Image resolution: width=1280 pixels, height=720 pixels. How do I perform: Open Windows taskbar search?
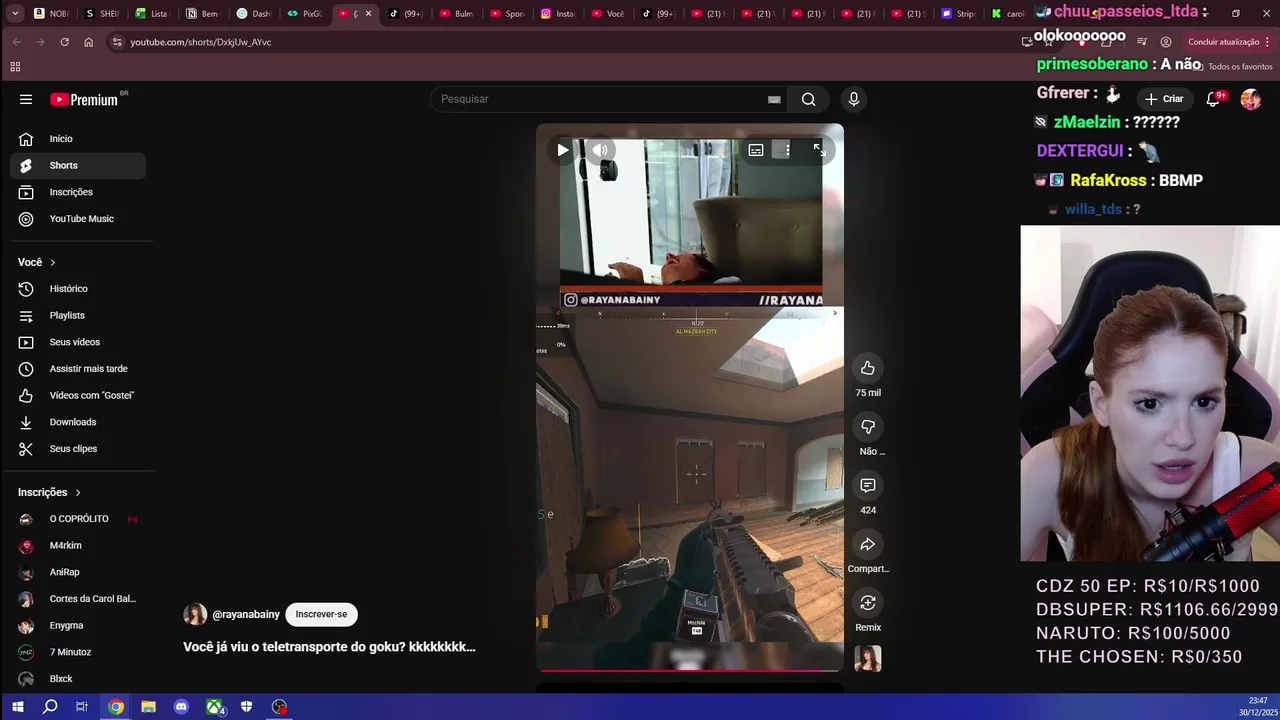(x=50, y=707)
